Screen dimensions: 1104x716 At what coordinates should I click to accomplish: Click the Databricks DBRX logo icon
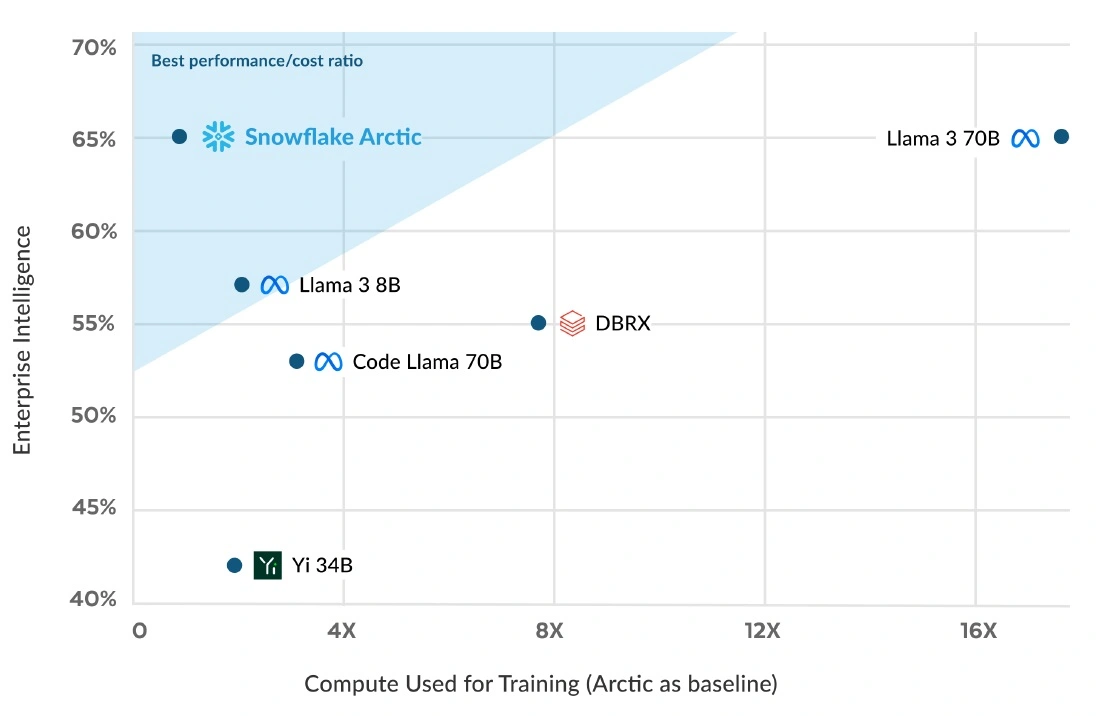coord(572,324)
